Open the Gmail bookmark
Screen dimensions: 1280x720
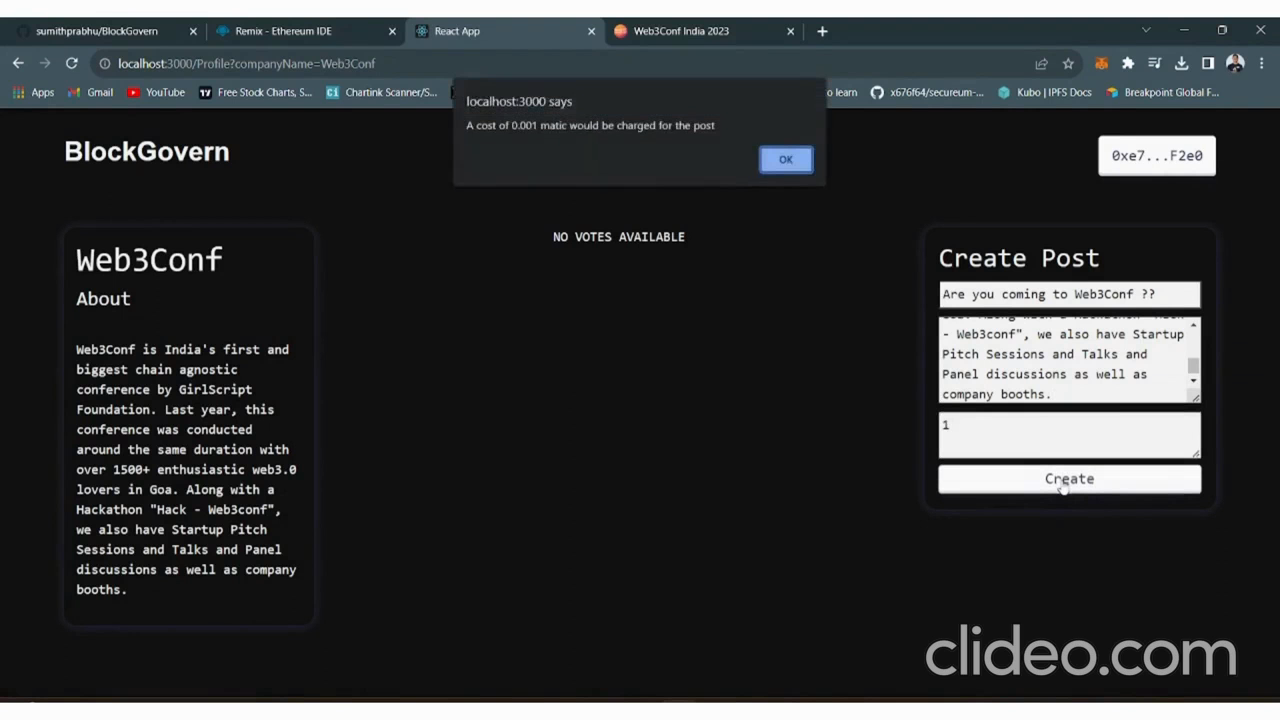[90, 92]
